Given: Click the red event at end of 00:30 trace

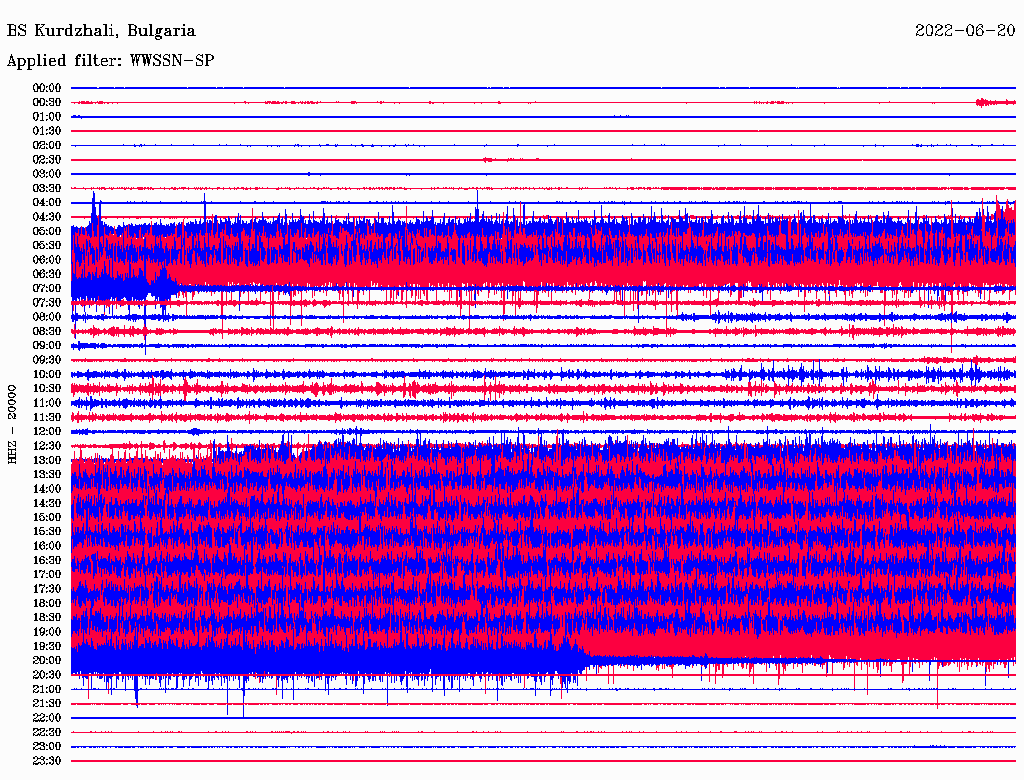Looking at the screenshot, I should 987,102.
